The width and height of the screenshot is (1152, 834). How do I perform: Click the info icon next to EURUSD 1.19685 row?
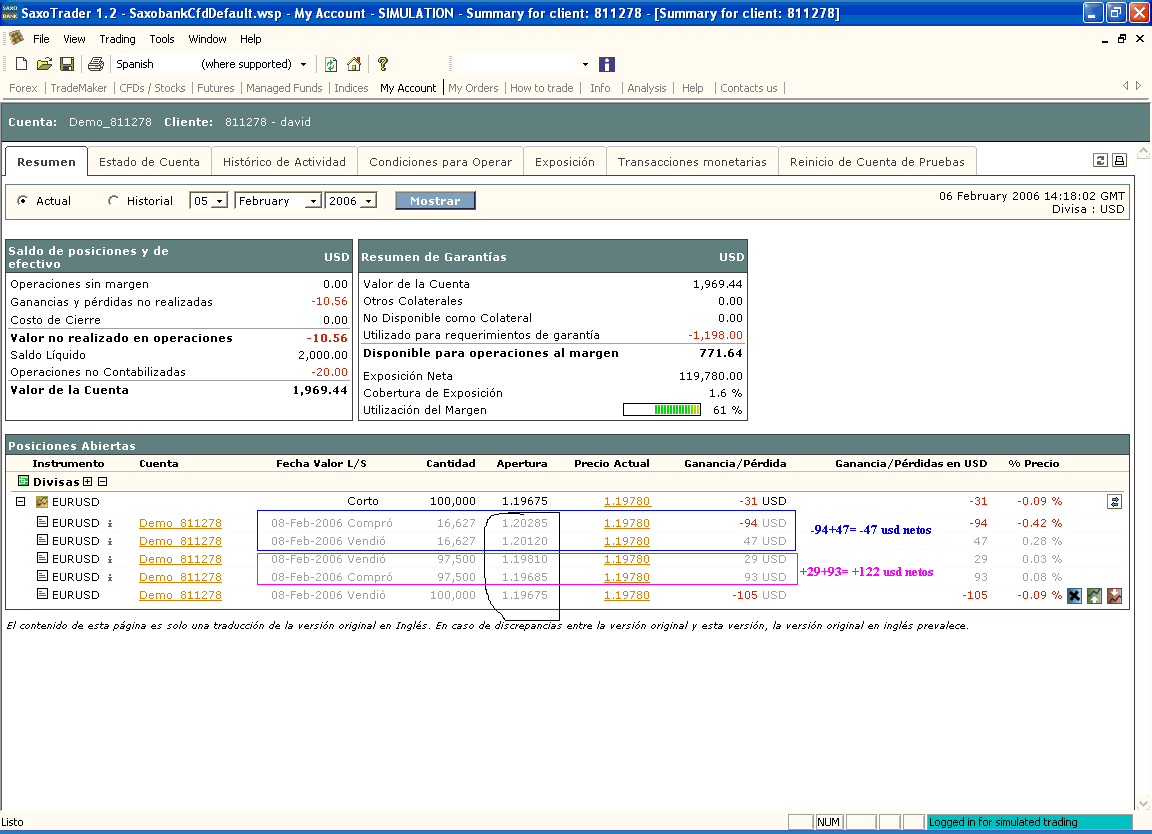click(x=110, y=578)
